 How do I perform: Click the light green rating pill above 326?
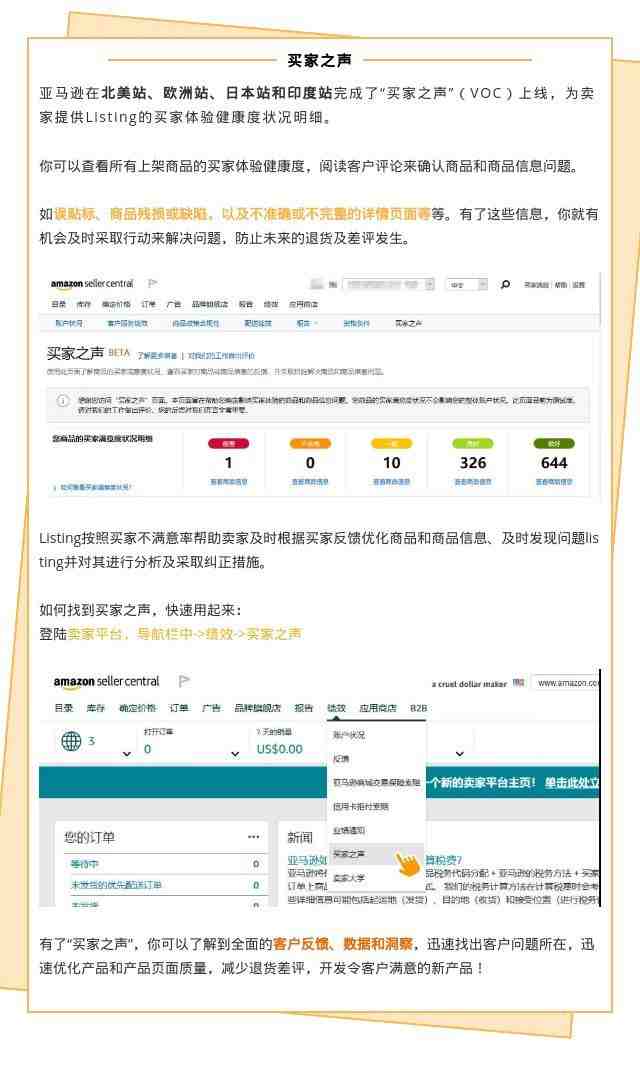(473, 443)
